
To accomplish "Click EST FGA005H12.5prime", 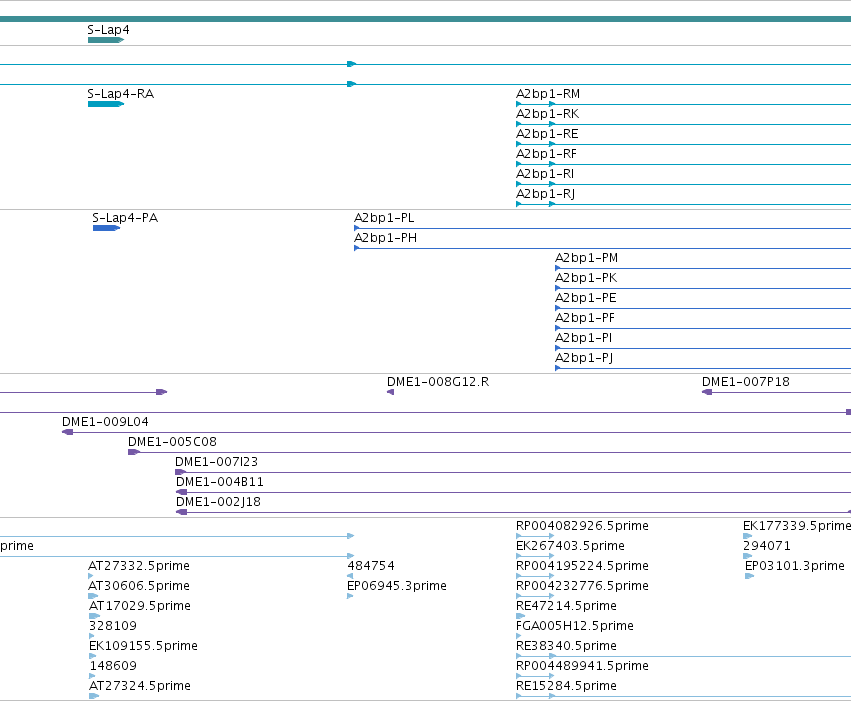I will pyautogui.click(x=575, y=626).
